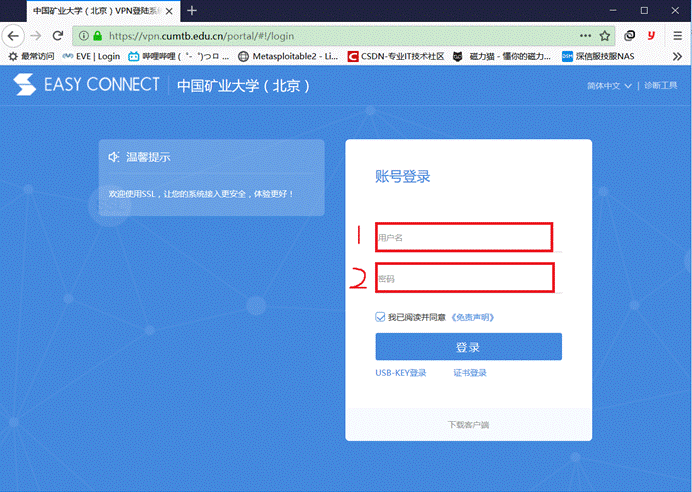692x492 pixels.
Task: Expand the 简体中文 language dropdown
Action: pos(610,86)
